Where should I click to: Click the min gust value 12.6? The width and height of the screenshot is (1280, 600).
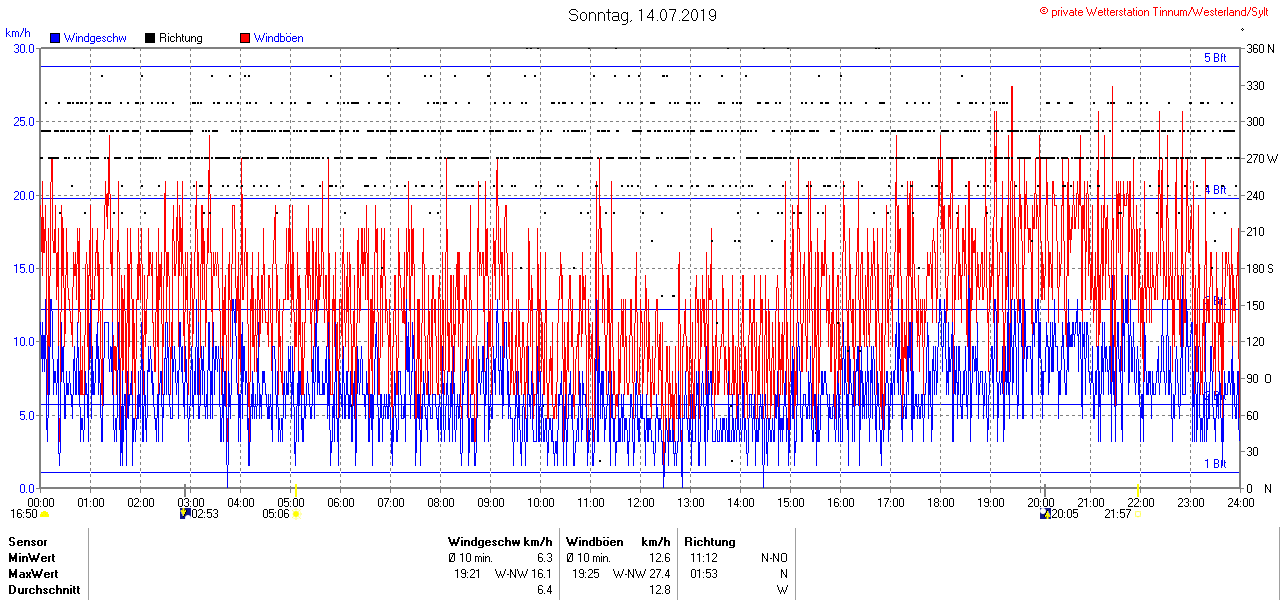tap(658, 558)
